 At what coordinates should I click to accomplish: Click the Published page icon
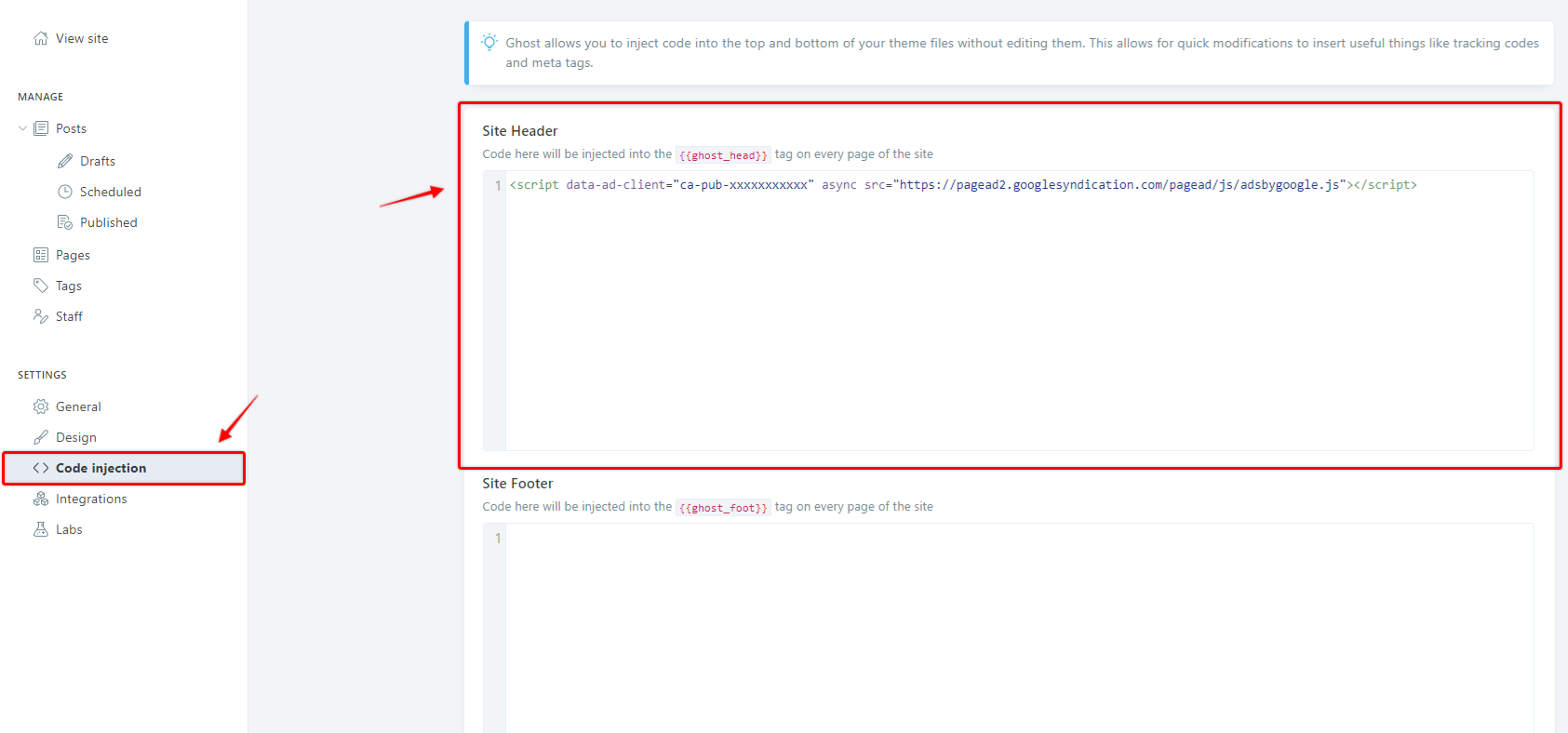point(65,222)
